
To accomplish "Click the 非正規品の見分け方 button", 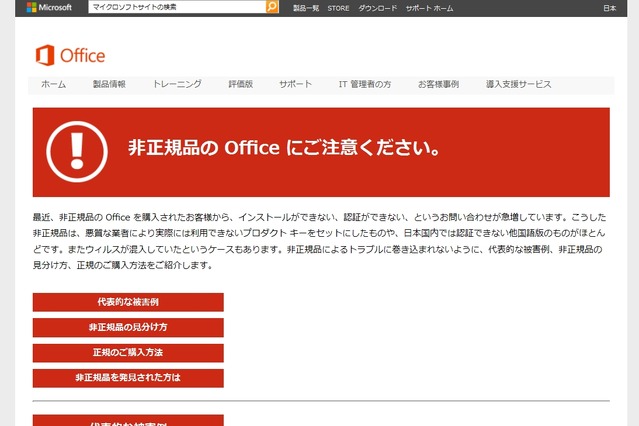I will coord(128,327).
